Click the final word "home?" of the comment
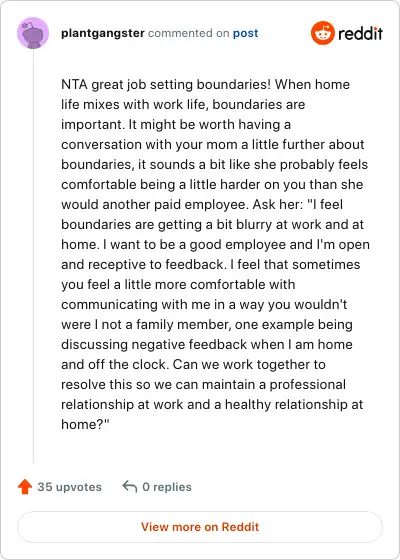The height and width of the screenshot is (560, 400). (x=85, y=425)
